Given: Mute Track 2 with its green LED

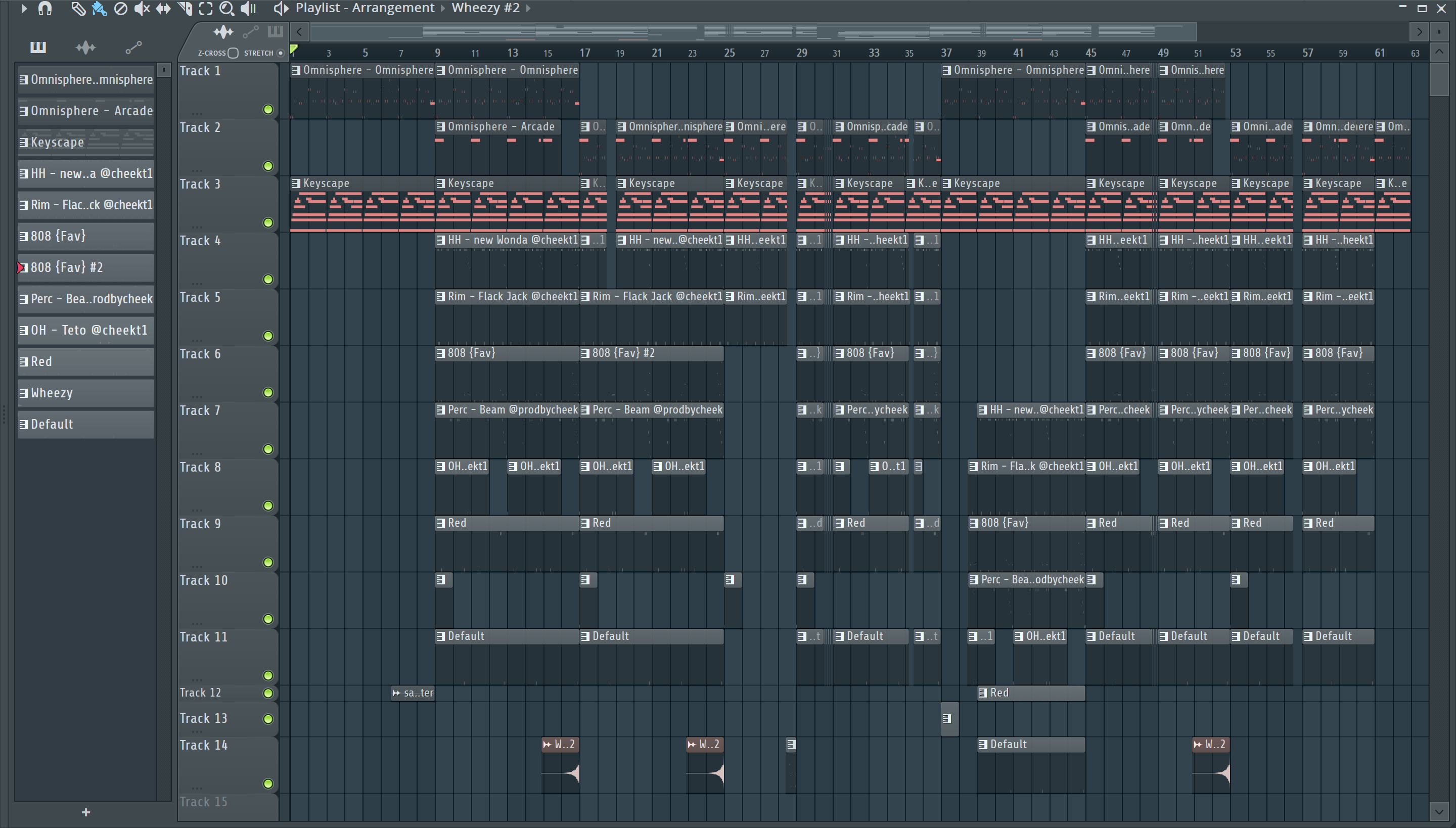Looking at the screenshot, I should coord(268,166).
